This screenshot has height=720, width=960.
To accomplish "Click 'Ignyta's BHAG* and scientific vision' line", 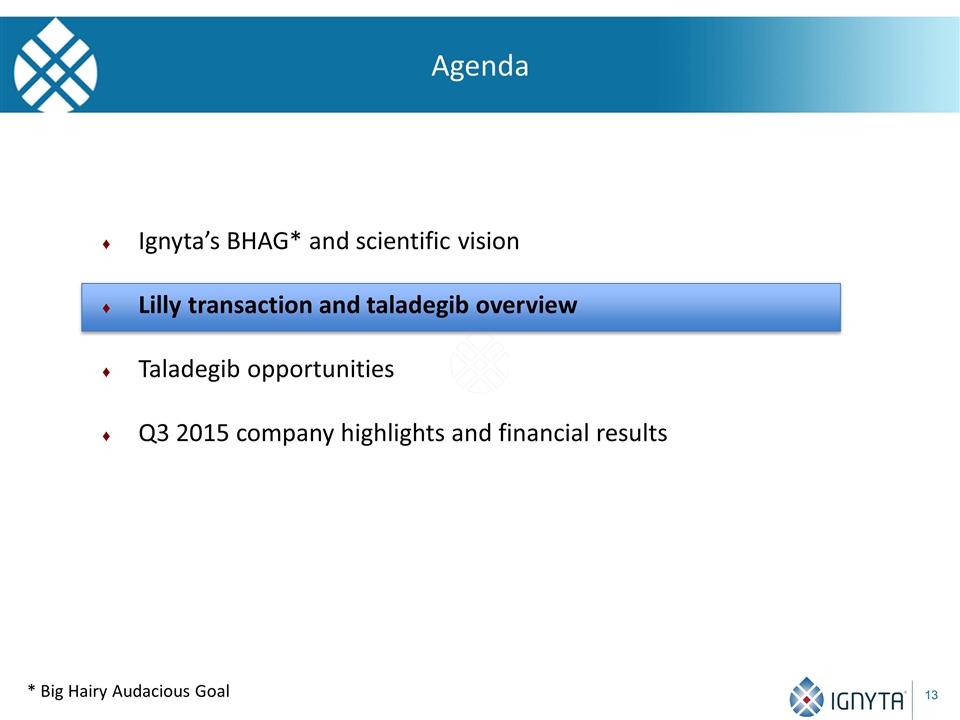I will [329, 241].
